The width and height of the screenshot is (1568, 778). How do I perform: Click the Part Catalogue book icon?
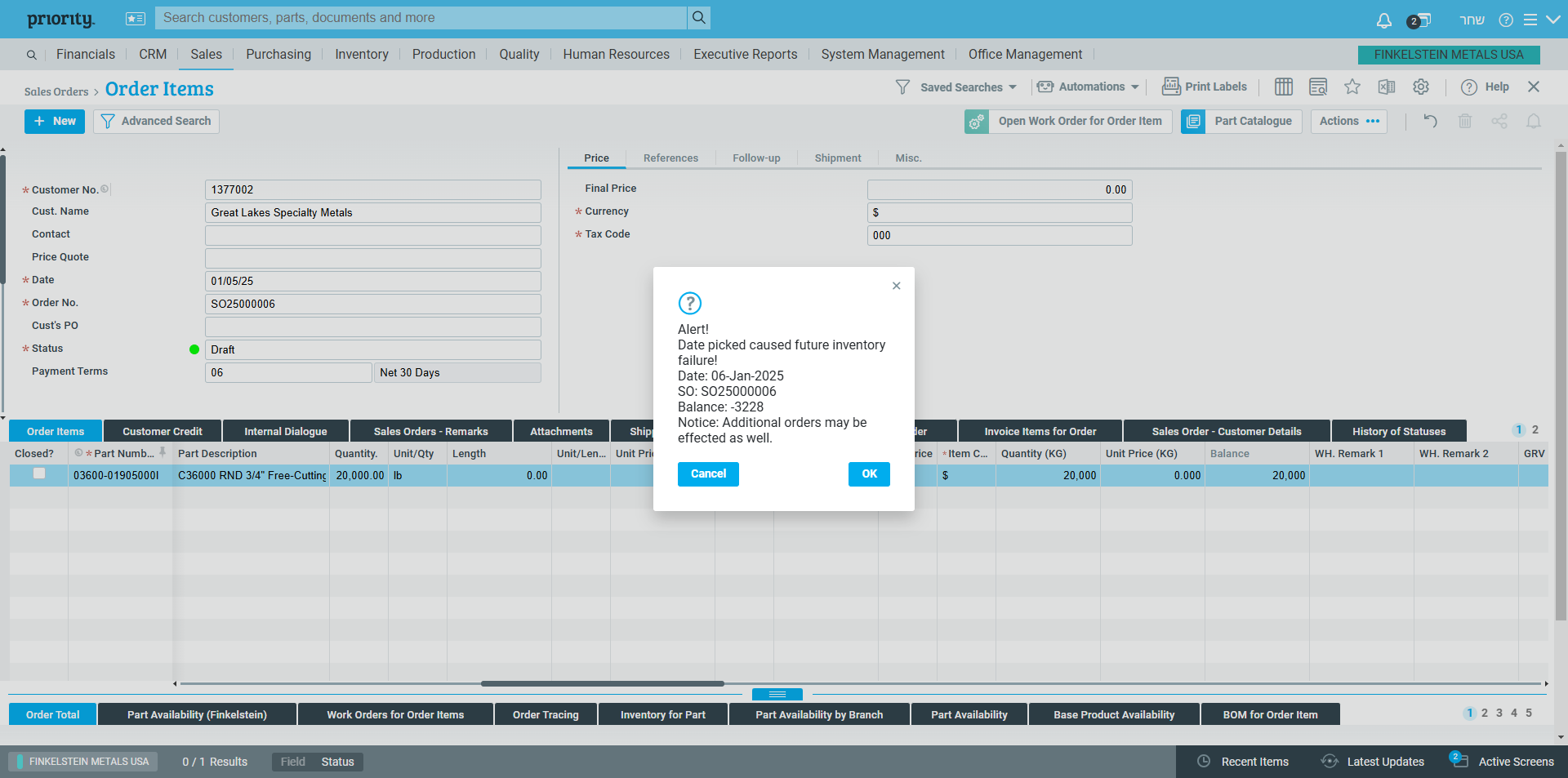1193,122
